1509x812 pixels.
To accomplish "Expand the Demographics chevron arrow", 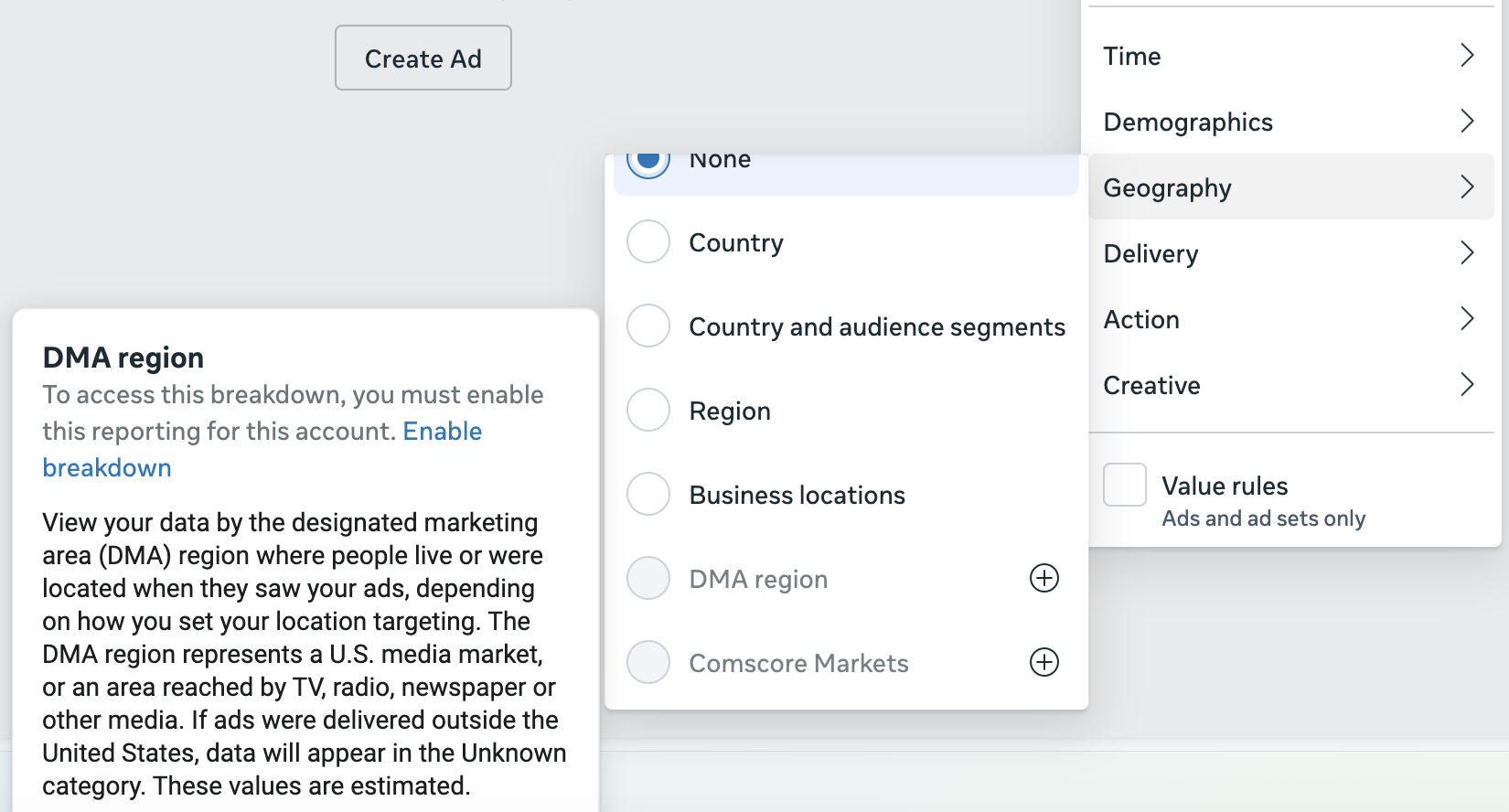I will [1466, 122].
